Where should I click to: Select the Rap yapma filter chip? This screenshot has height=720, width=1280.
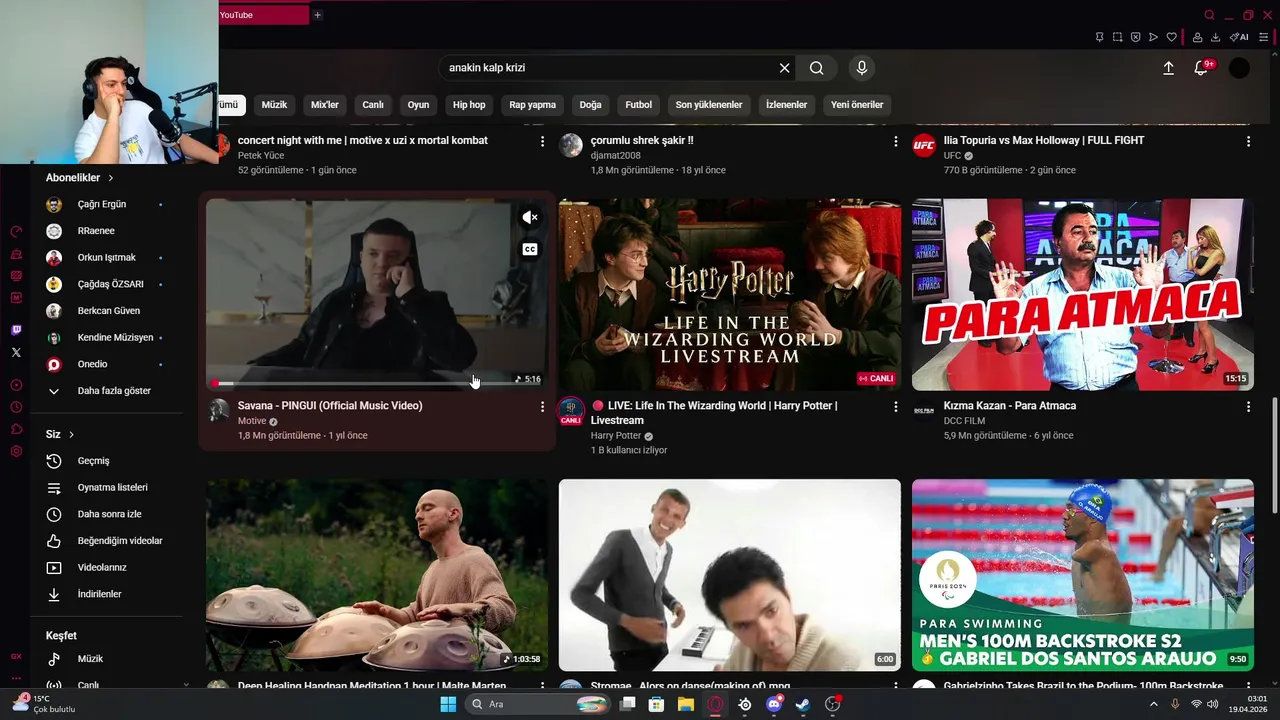coord(532,105)
